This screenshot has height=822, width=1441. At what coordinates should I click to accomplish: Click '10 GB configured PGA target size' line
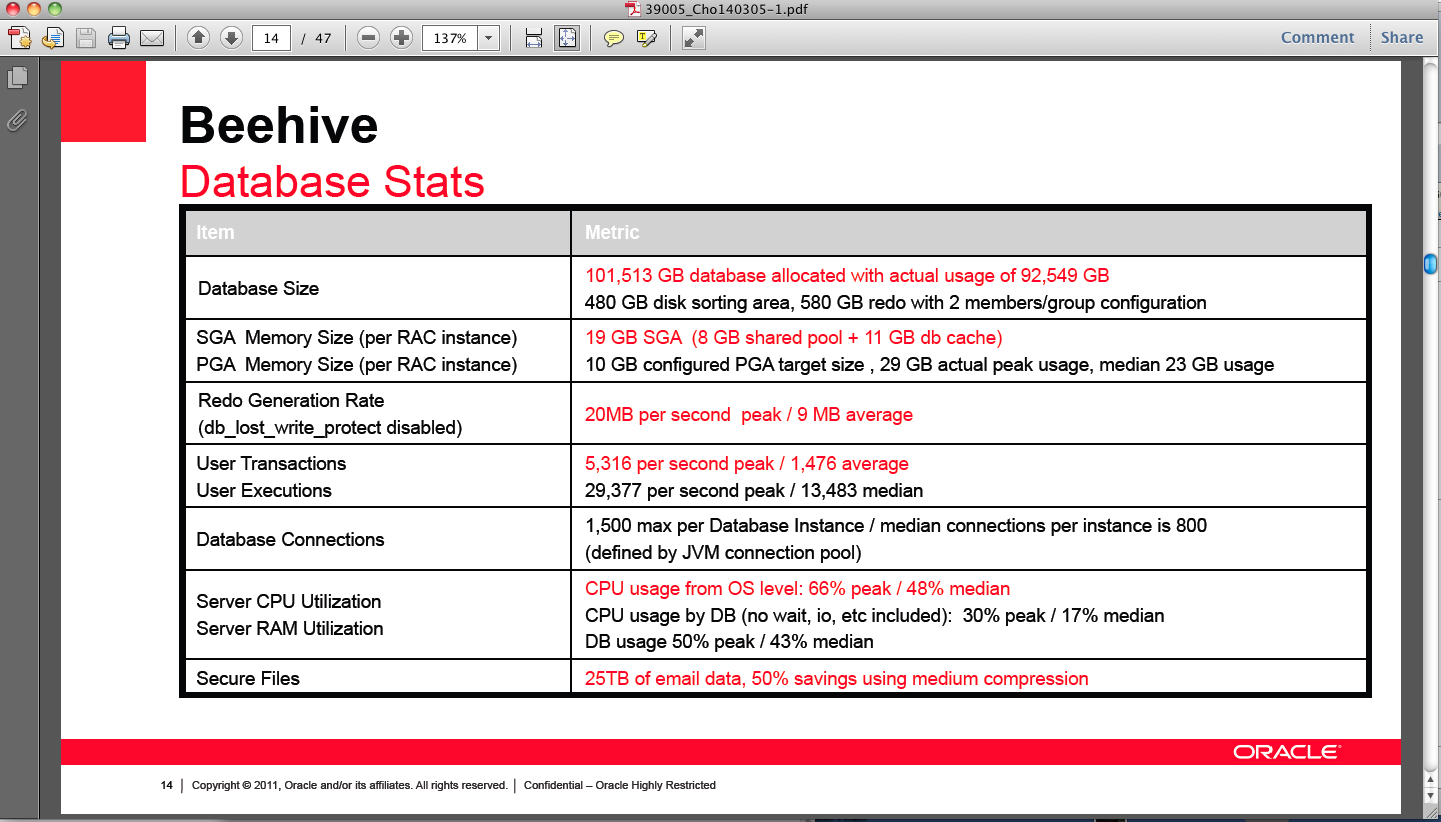pyautogui.click(x=930, y=364)
